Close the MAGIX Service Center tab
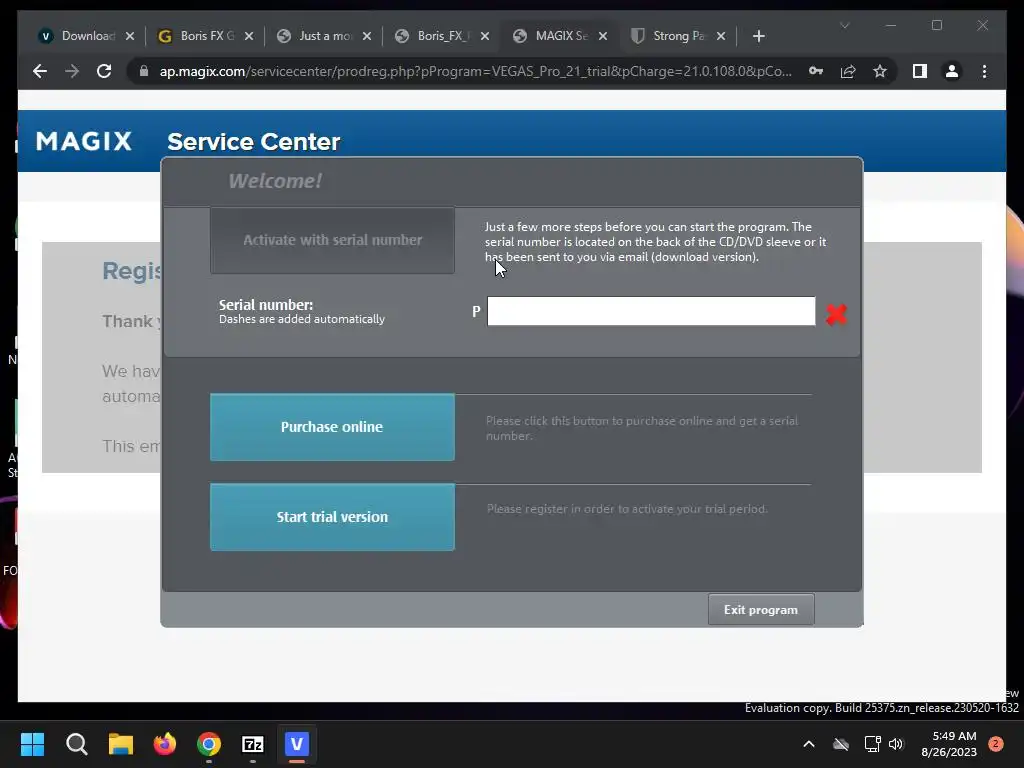This screenshot has width=1024, height=768. click(603, 37)
